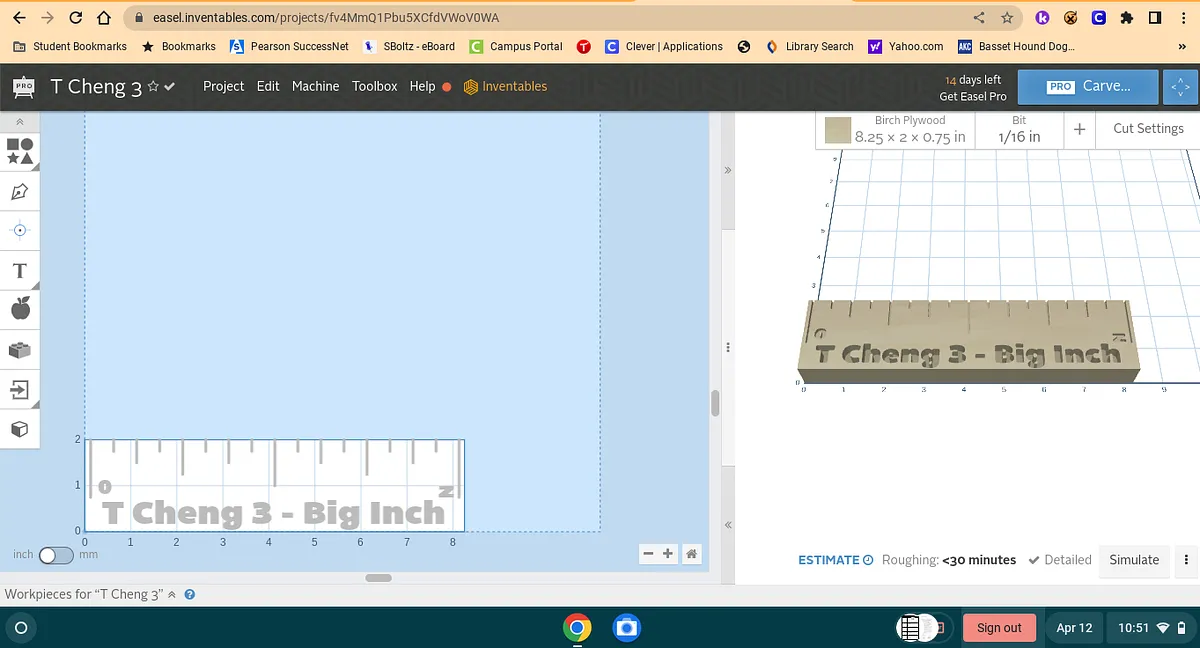Open Birch Plywood material settings
The height and width of the screenshot is (648, 1200).
click(910, 129)
